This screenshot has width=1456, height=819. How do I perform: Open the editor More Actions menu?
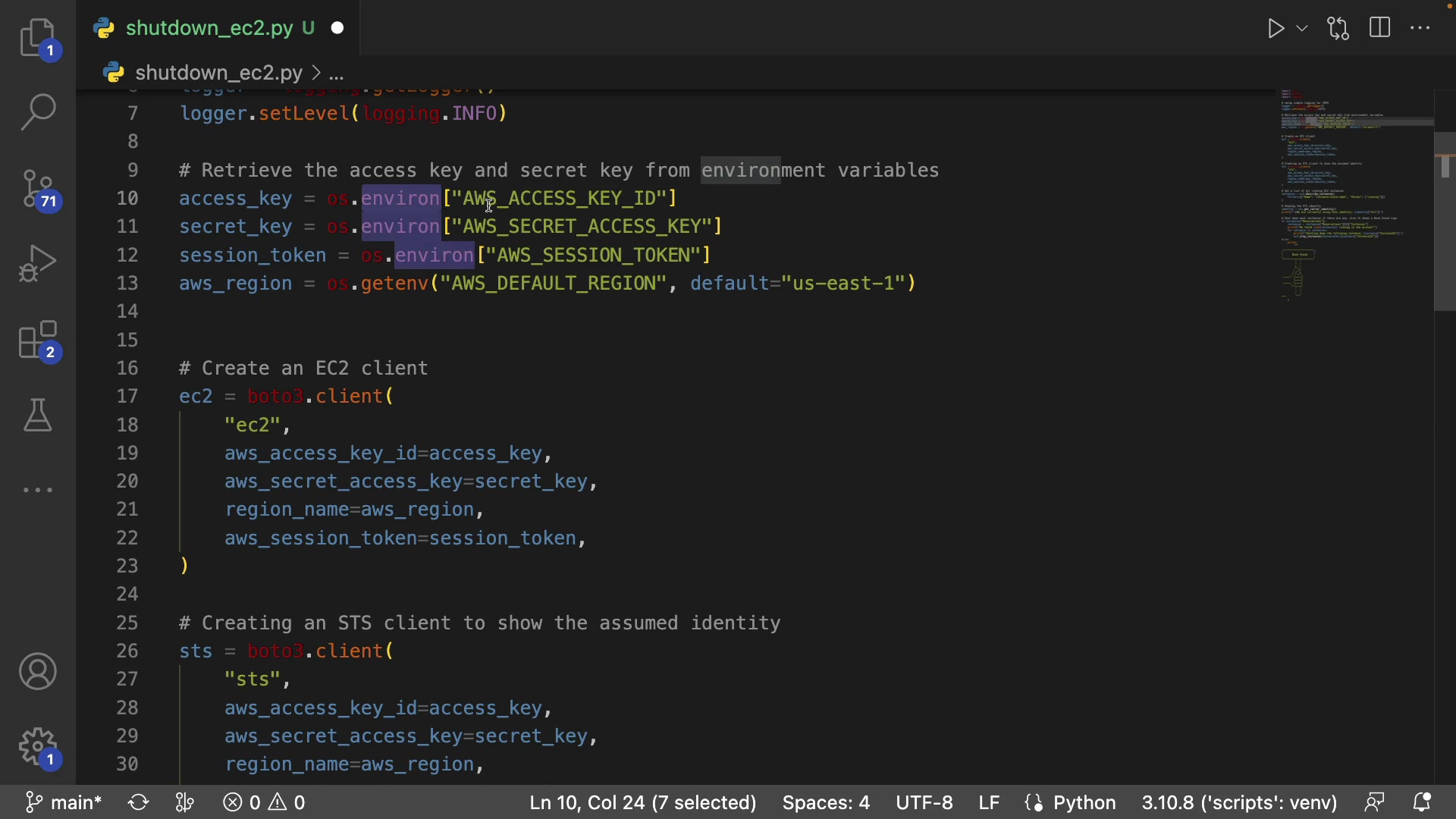1421,29
